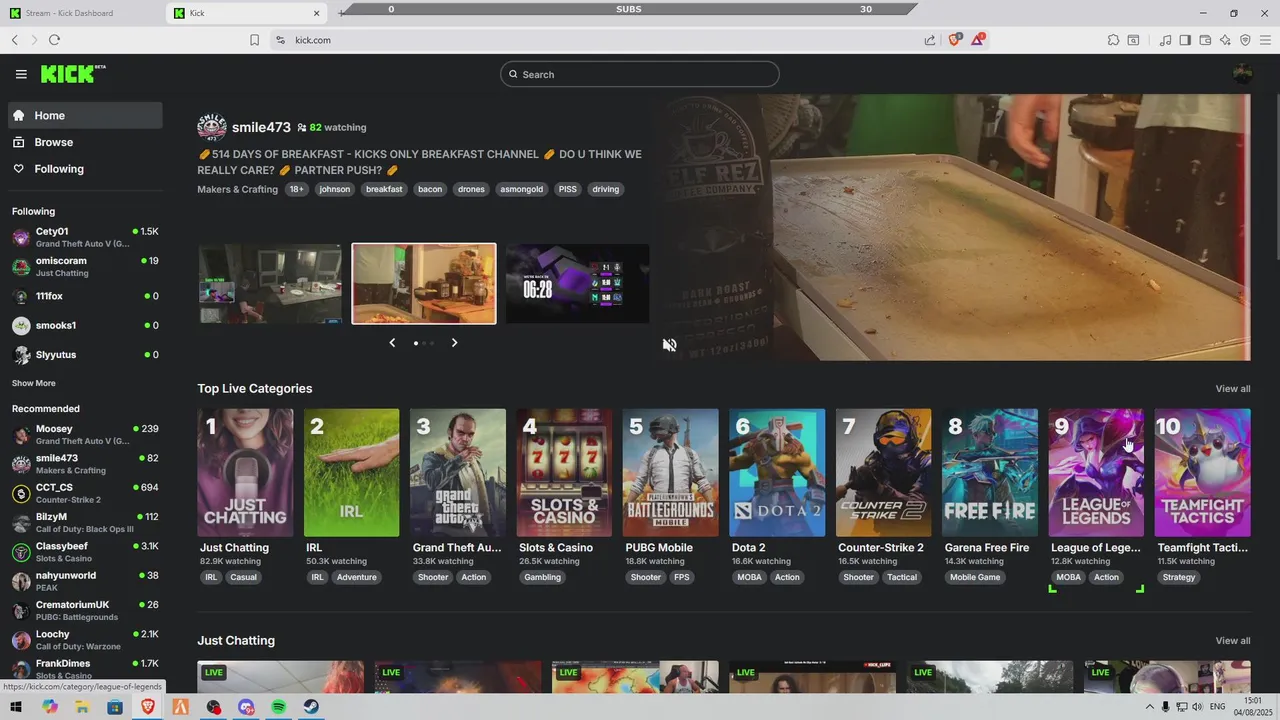
Task: Open the Brave playlist music note icon
Action: (x=1165, y=40)
